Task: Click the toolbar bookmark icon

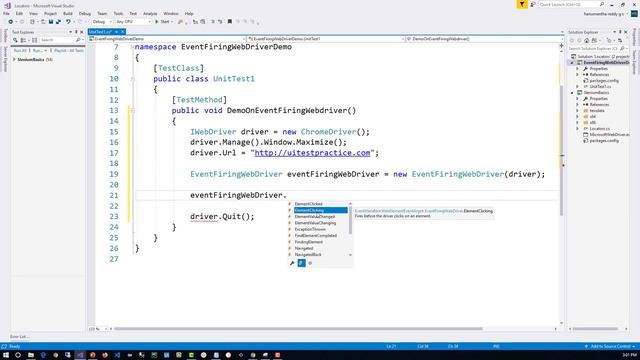Action: tap(230, 22)
